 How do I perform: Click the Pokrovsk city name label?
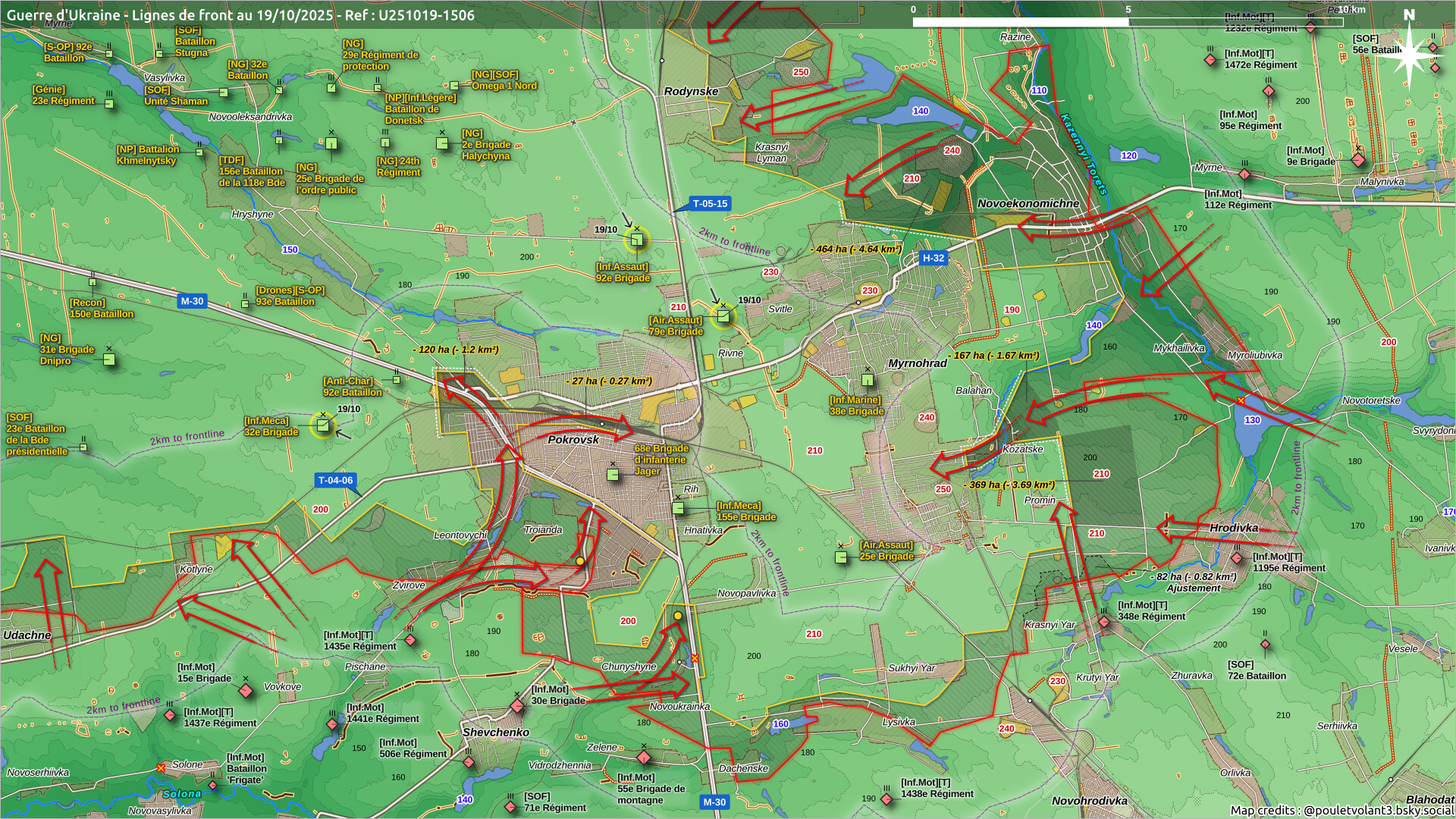click(x=573, y=440)
